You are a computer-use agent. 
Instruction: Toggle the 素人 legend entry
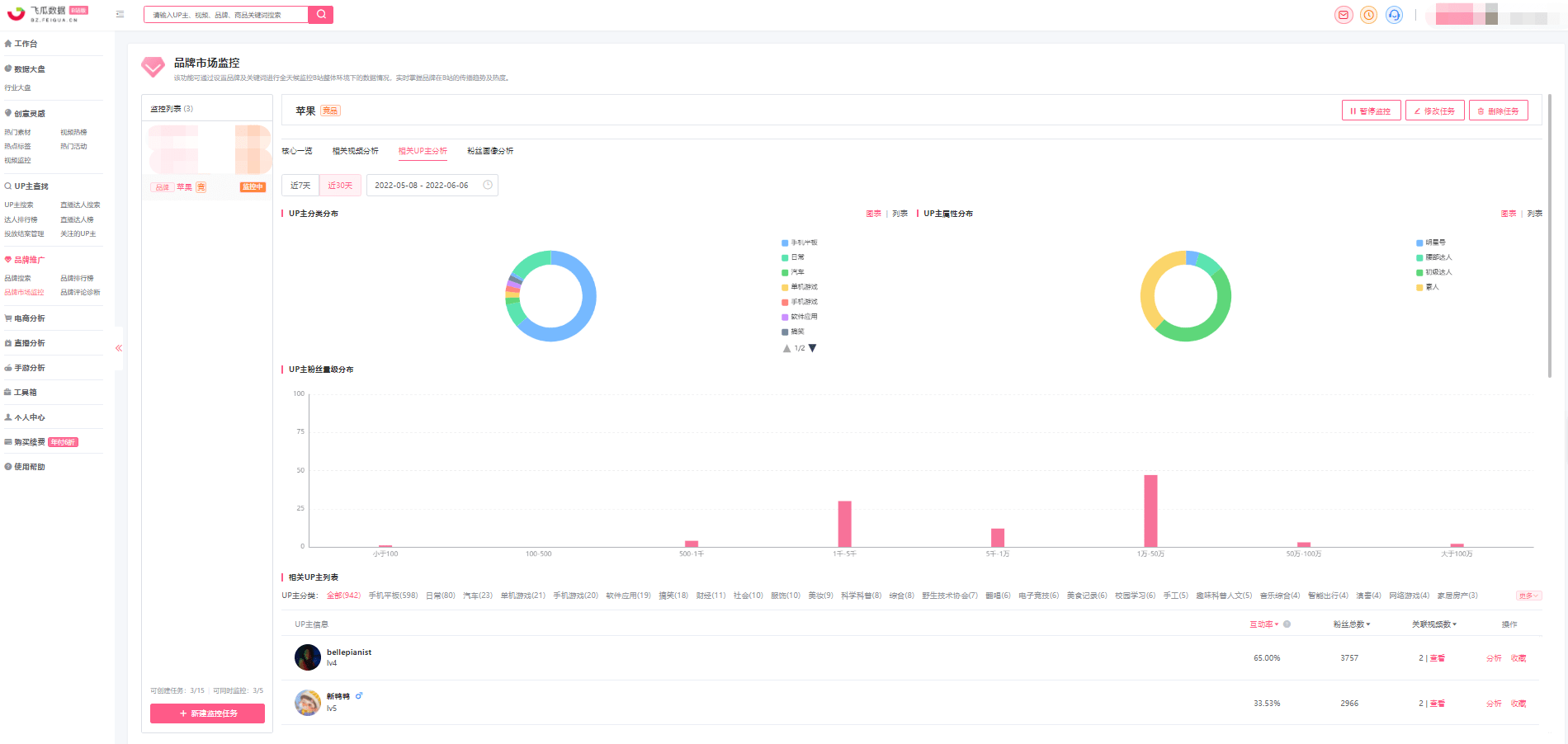[x=1428, y=287]
